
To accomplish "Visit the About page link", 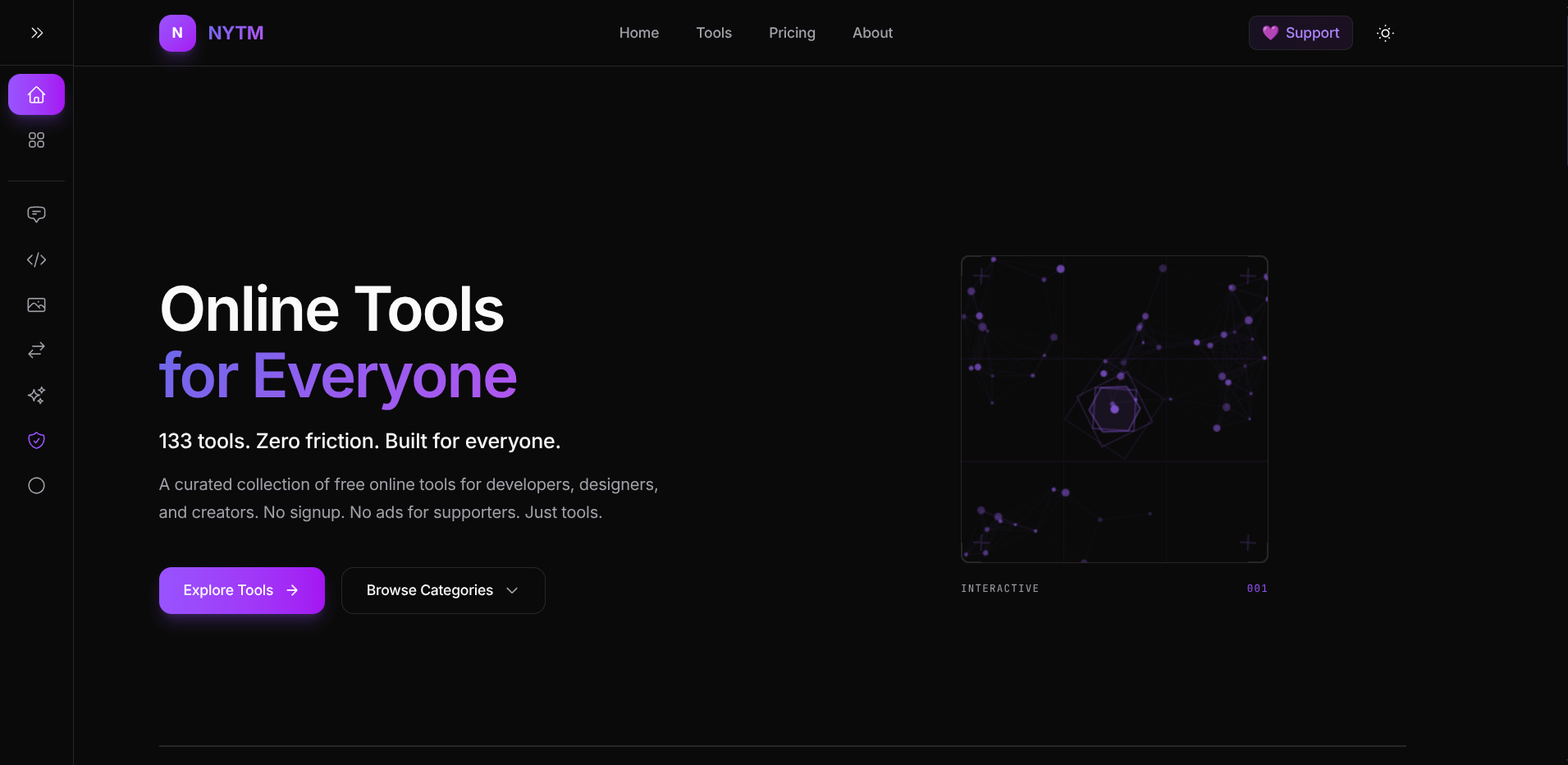I will (871, 33).
